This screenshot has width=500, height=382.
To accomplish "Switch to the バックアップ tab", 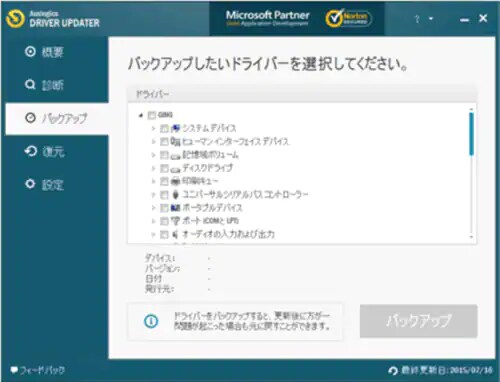I will tap(57, 119).
